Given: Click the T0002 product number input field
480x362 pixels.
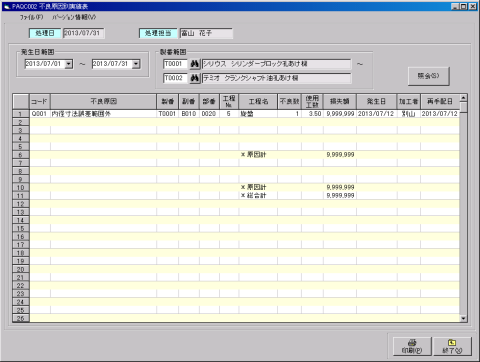Looking at the screenshot, I should [176, 78].
